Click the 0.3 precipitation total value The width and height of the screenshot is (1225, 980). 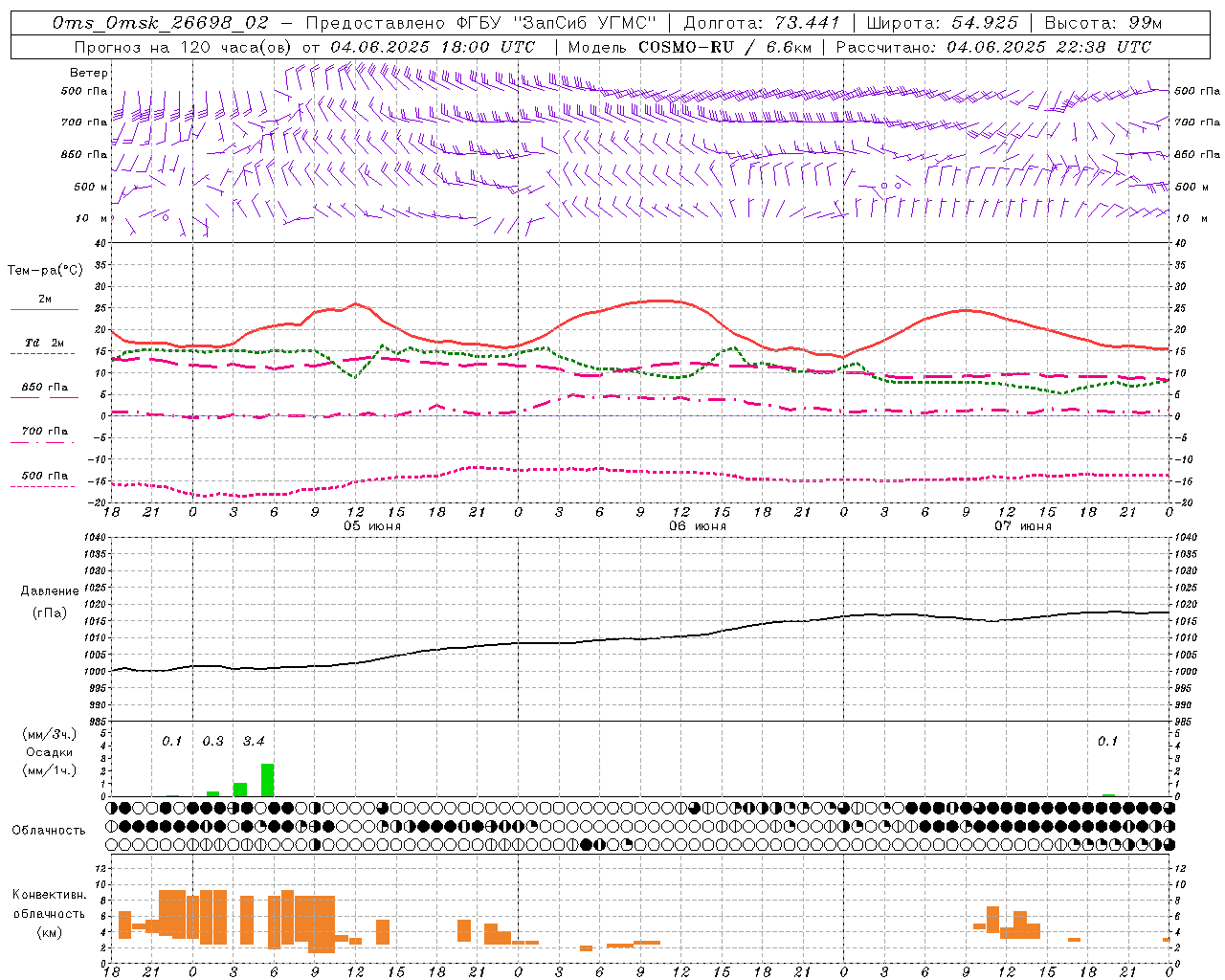212,741
